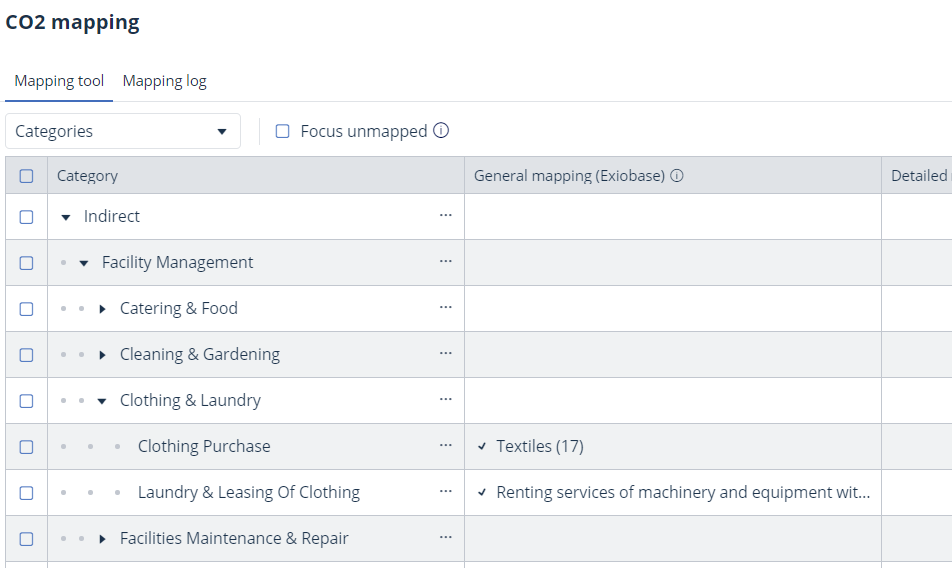Open the Categories dropdown
952x568 pixels.
(122, 131)
